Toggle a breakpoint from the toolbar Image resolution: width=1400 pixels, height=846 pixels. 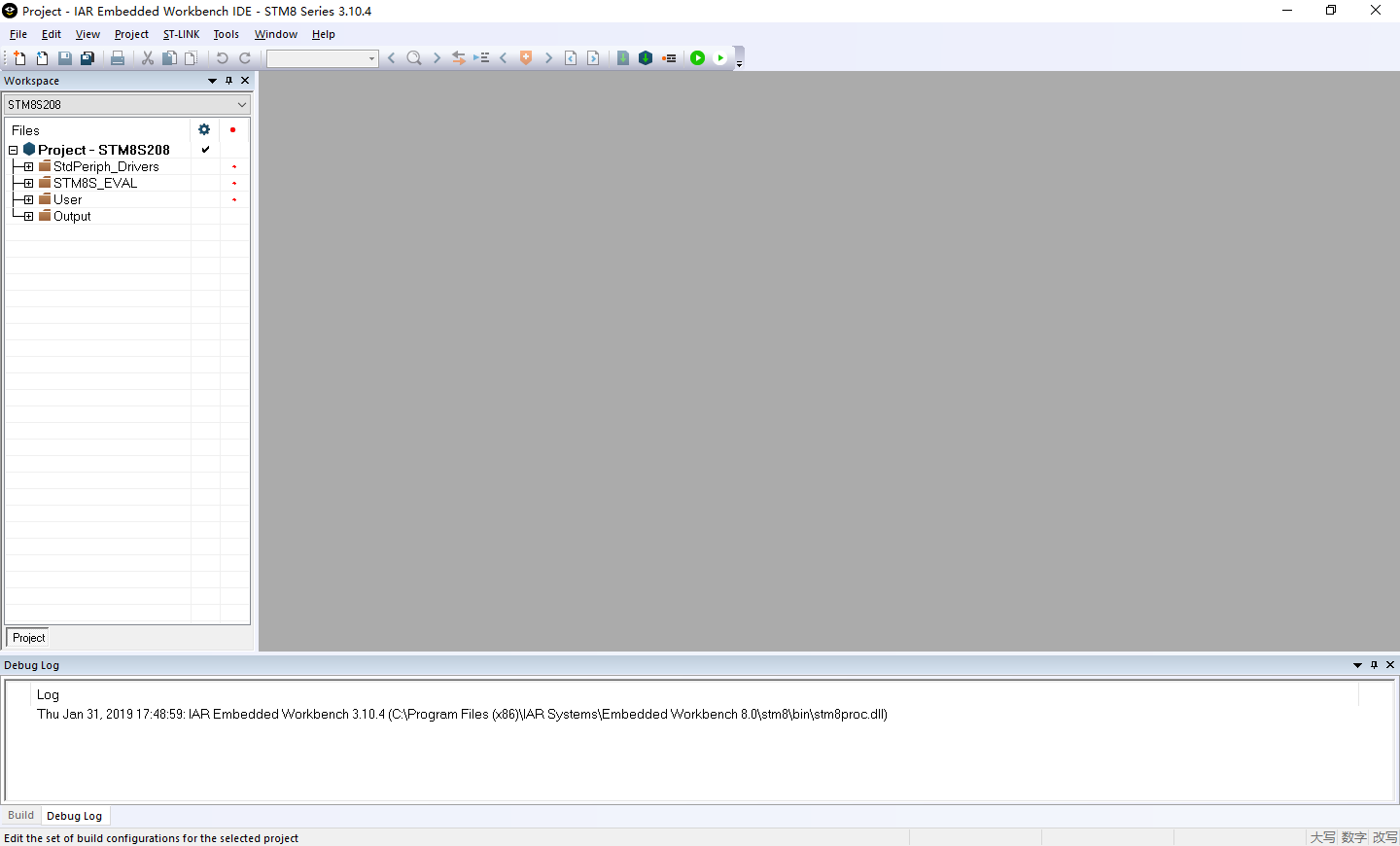pos(669,58)
